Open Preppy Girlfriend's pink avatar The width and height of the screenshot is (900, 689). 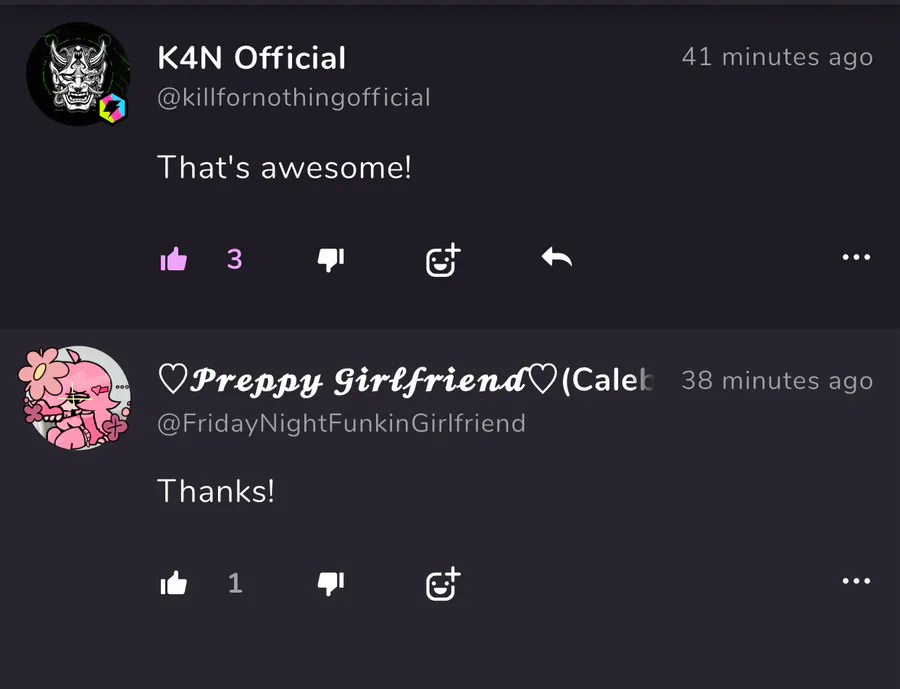pos(76,397)
